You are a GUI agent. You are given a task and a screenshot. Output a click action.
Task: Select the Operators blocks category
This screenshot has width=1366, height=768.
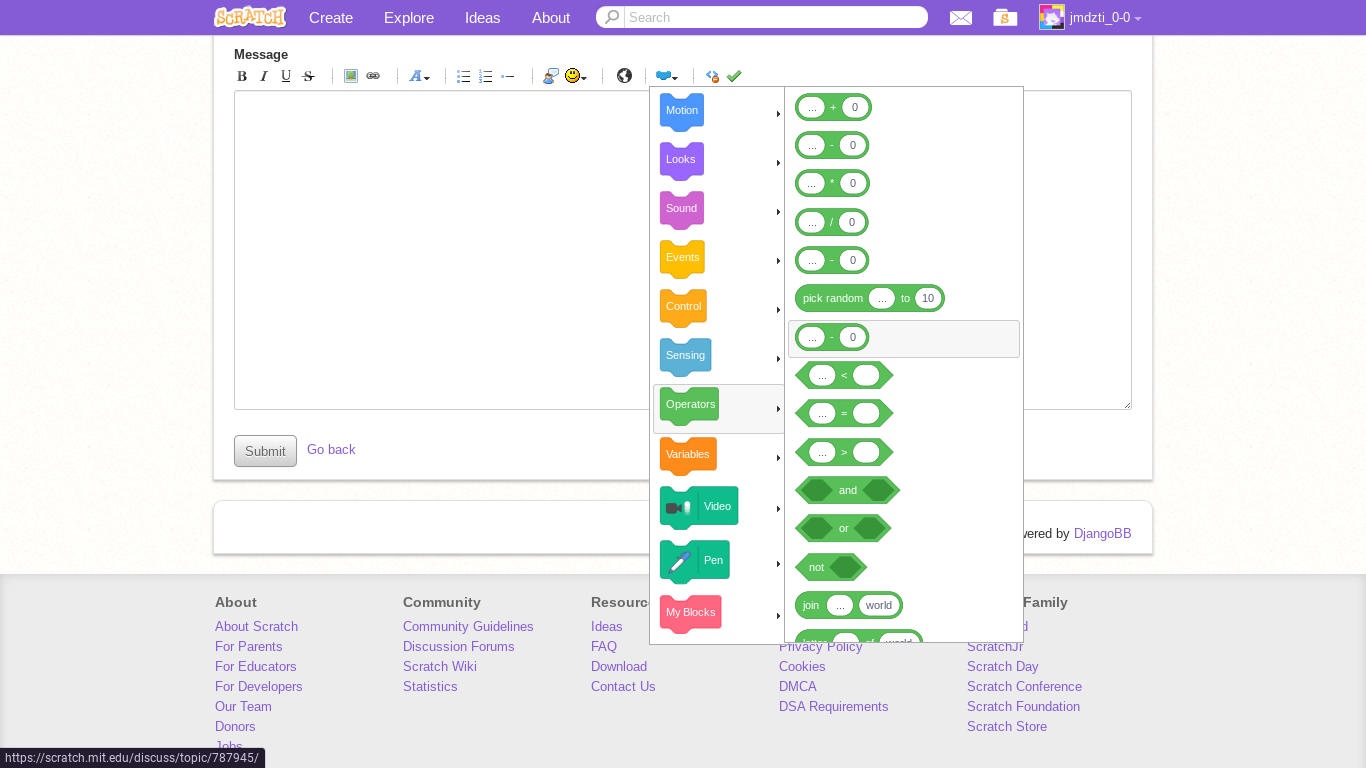(689, 405)
